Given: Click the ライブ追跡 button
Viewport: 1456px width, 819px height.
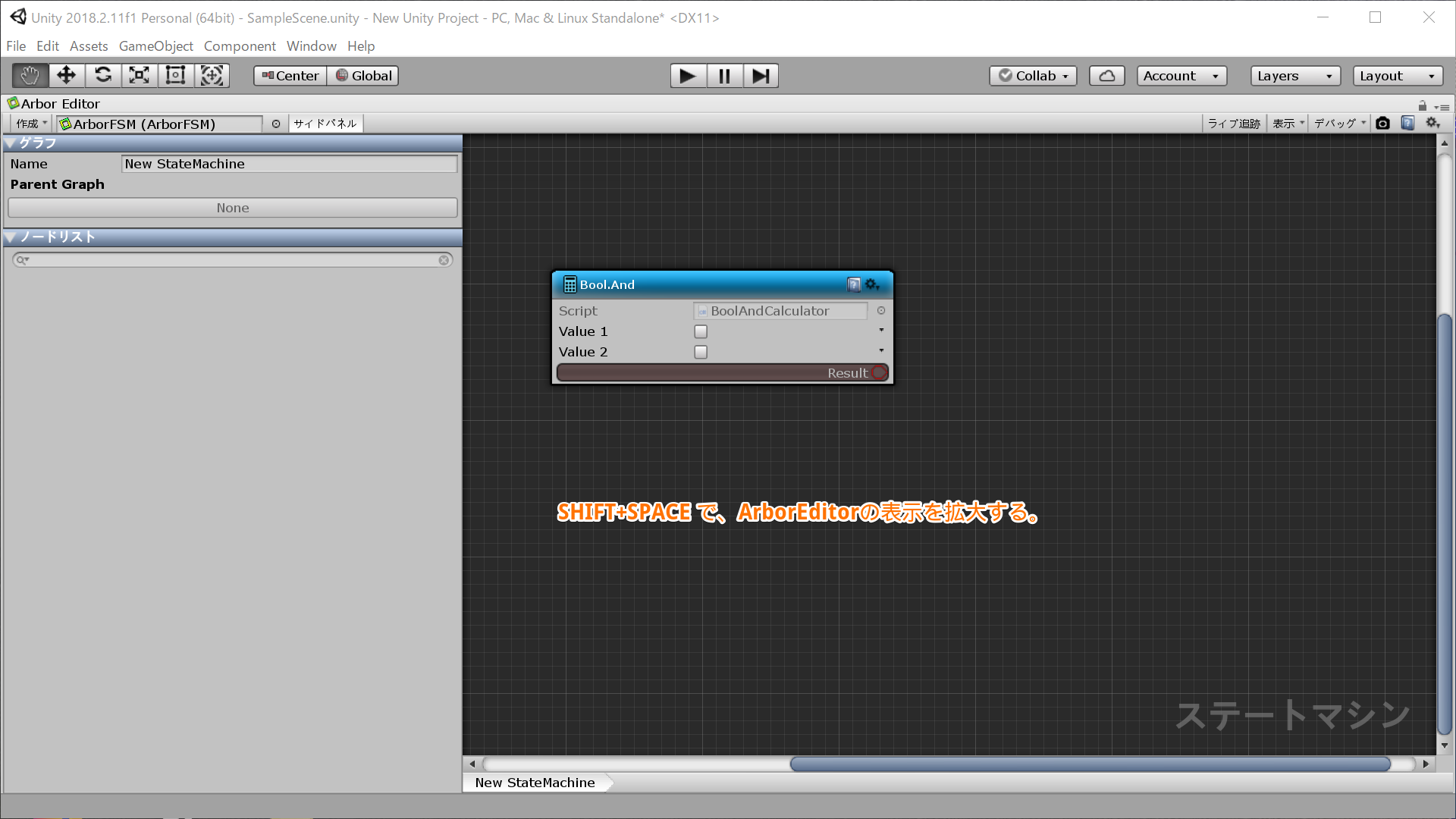Looking at the screenshot, I should tap(1233, 123).
